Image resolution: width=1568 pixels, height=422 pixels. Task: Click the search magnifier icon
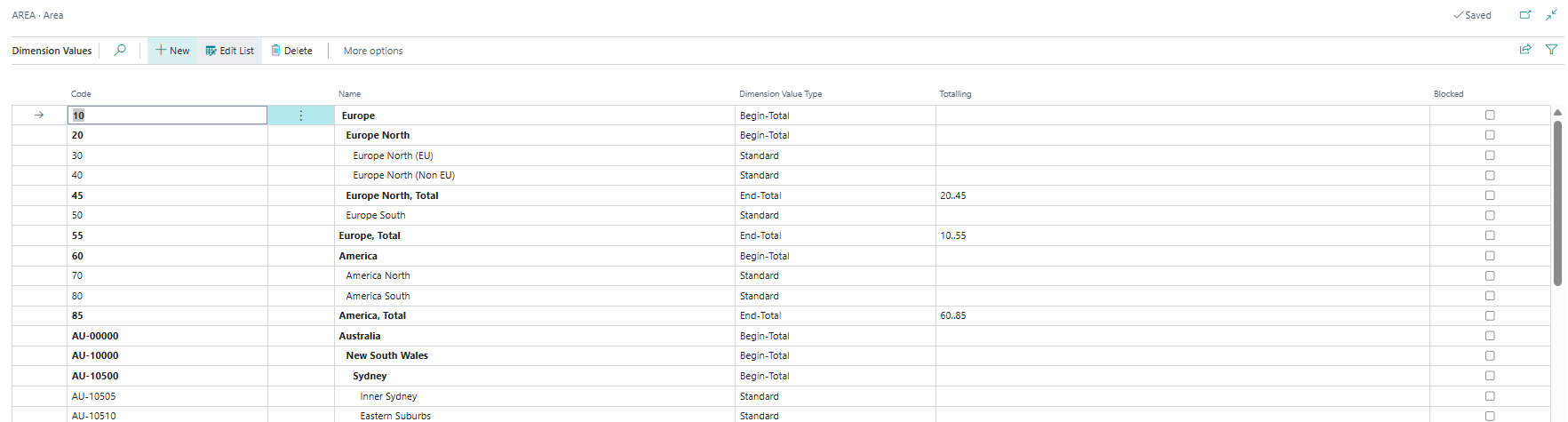click(120, 51)
